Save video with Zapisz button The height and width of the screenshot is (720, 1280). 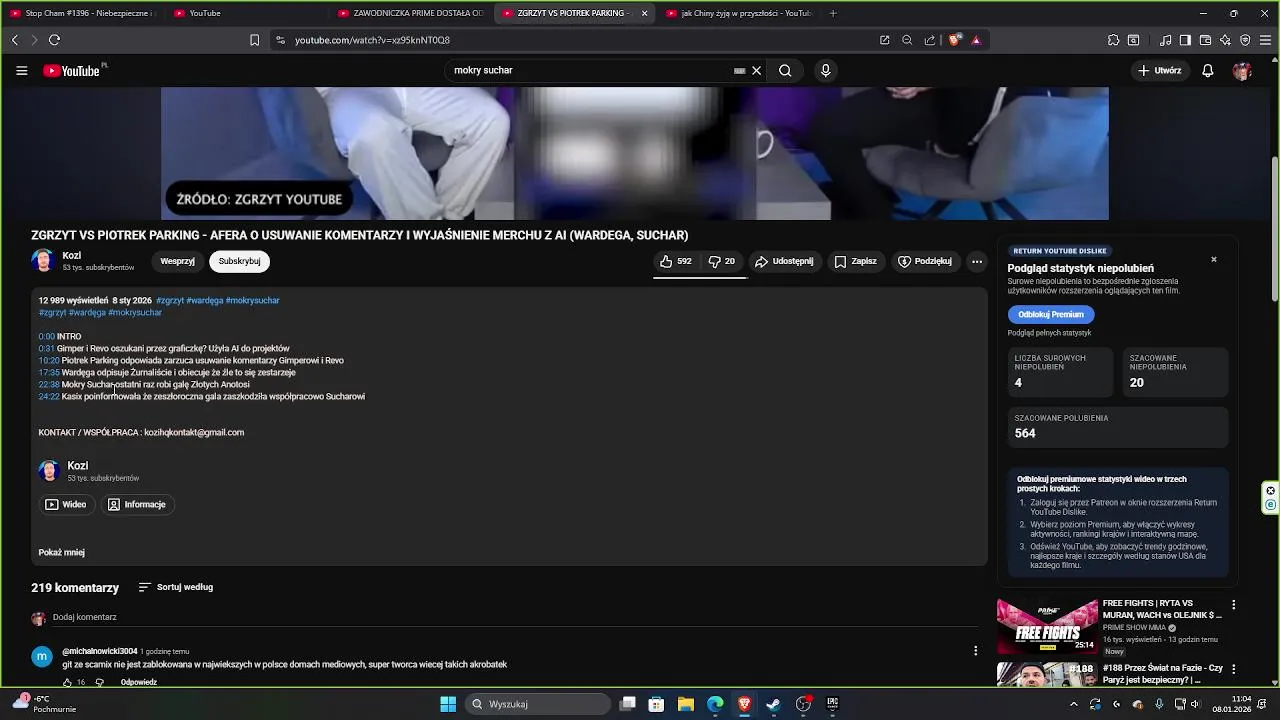pyautogui.click(x=856, y=261)
